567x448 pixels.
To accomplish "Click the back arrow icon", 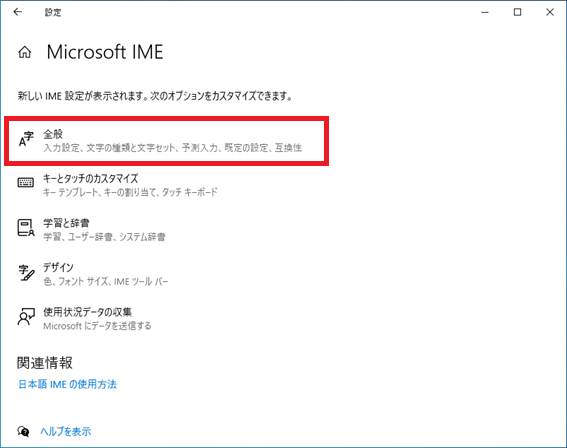I will pyautogui.click(x=17, y=12).
